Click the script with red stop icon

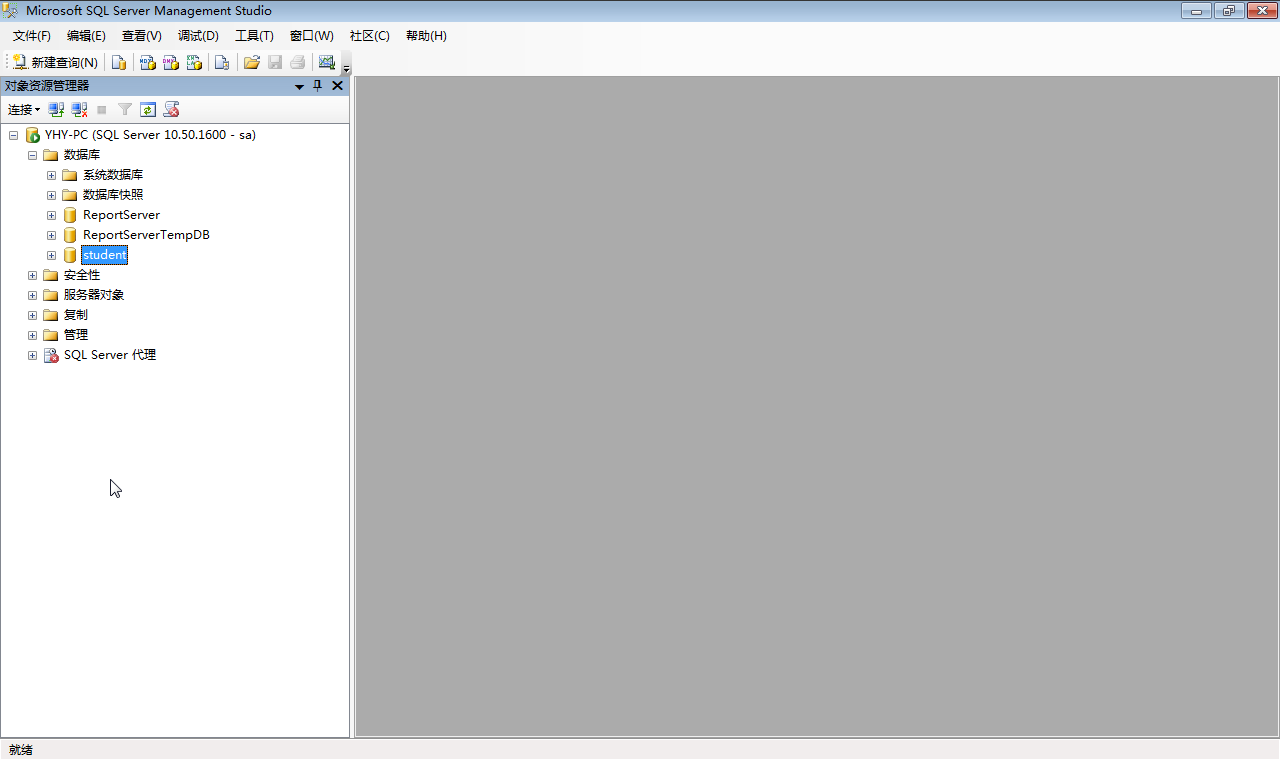click(171, 110)
